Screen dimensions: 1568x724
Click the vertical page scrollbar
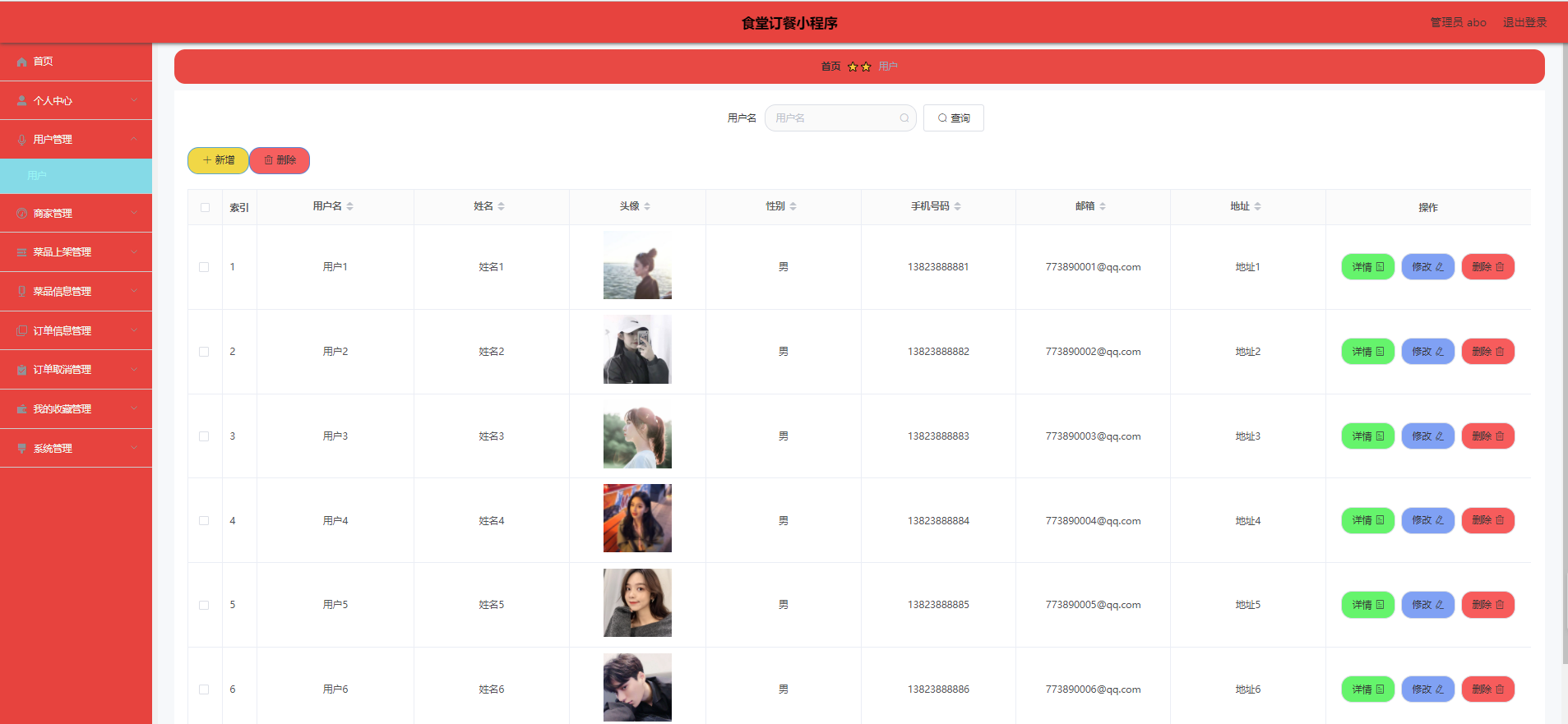point(1565,353)
